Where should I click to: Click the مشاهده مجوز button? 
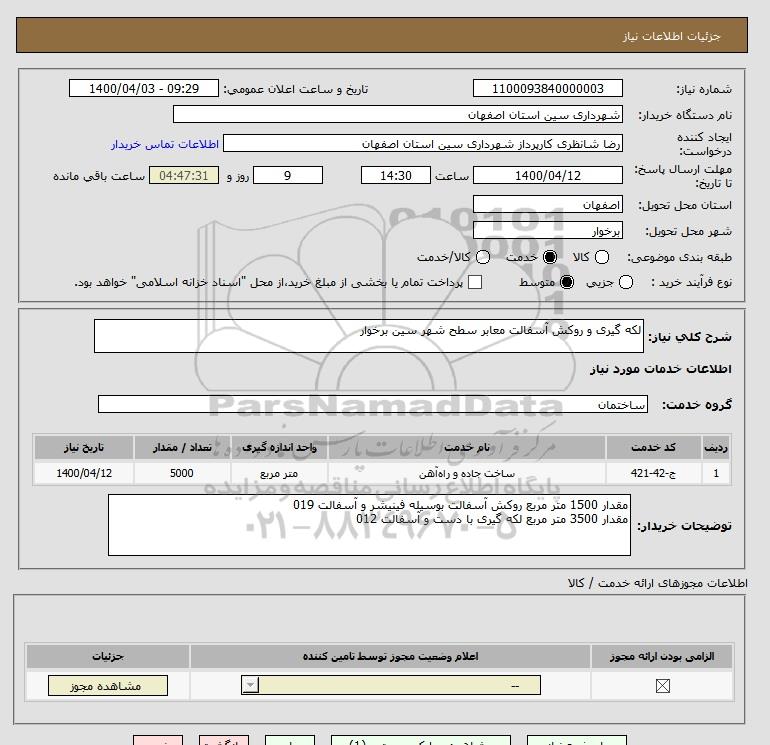(x=108, y=686)
